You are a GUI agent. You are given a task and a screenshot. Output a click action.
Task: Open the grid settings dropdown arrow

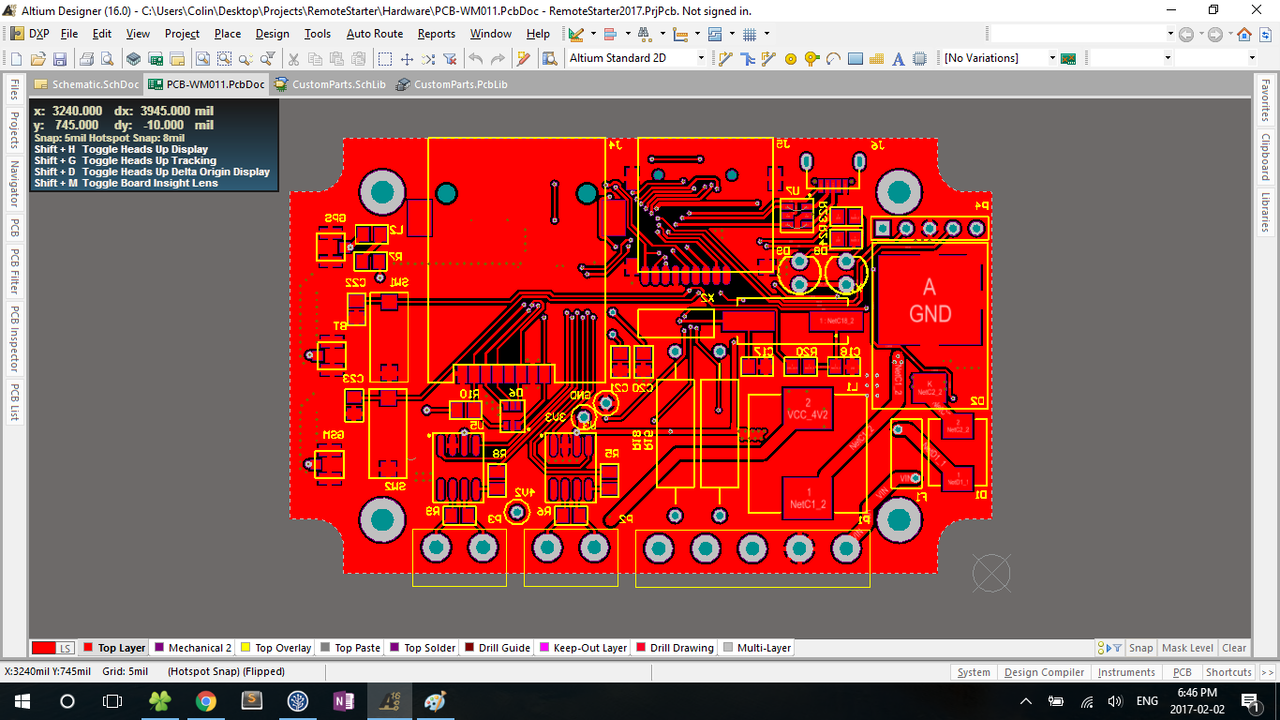click(767, 34)
